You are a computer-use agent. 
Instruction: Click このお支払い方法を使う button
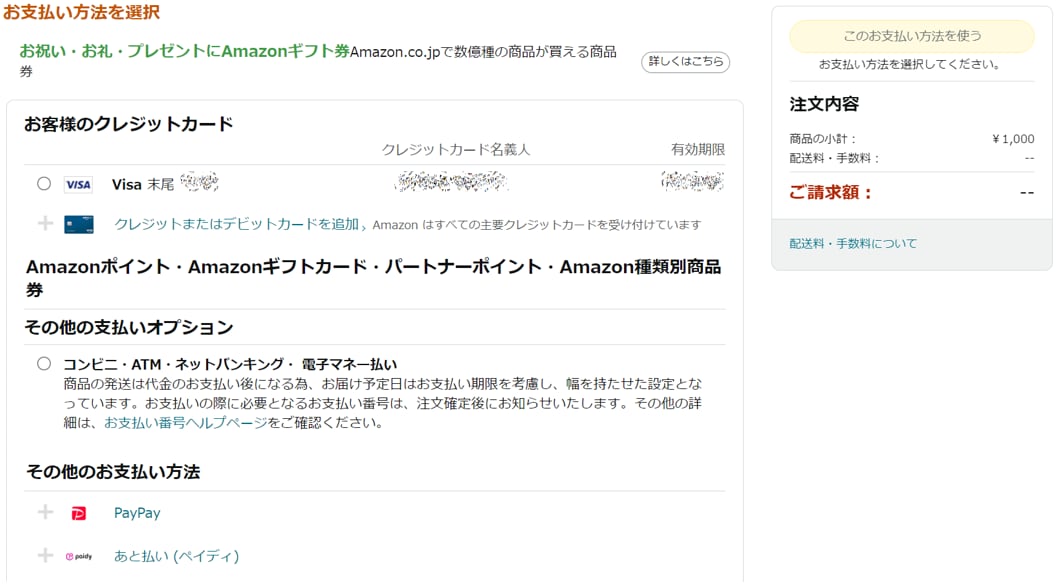(x=911, y=36)
